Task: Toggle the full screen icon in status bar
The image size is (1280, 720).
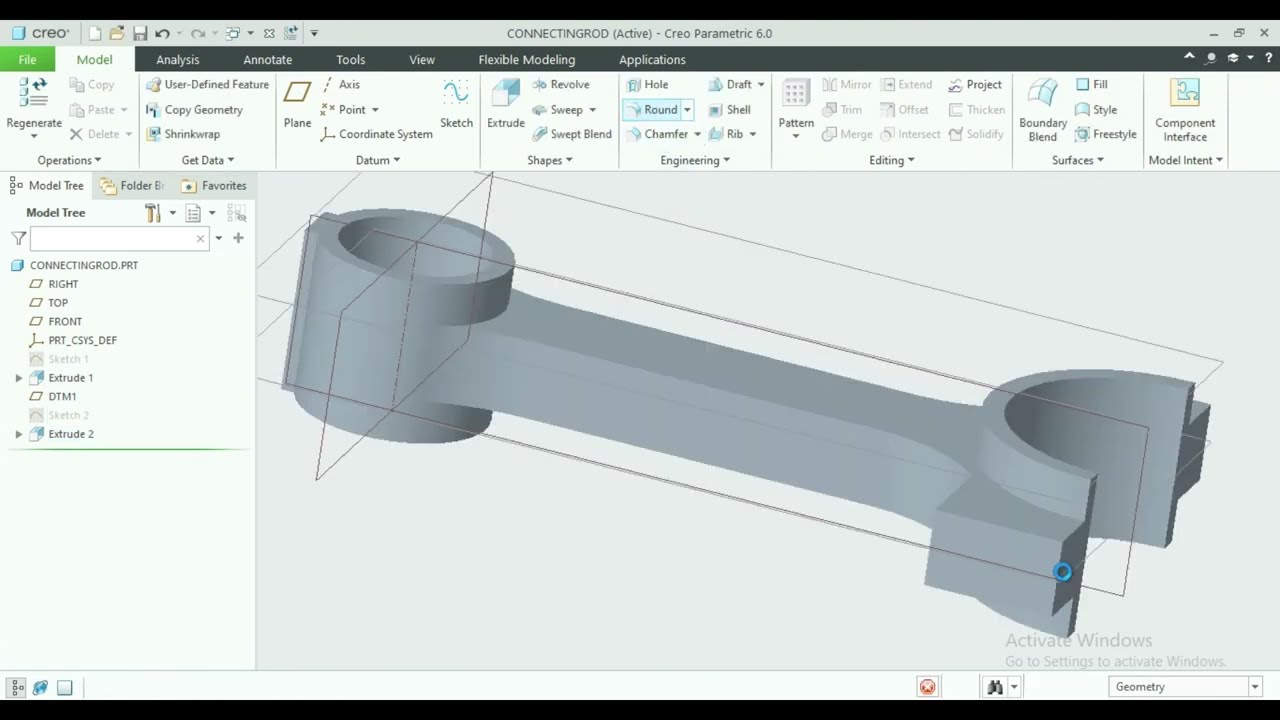Action: pos(65,687)
